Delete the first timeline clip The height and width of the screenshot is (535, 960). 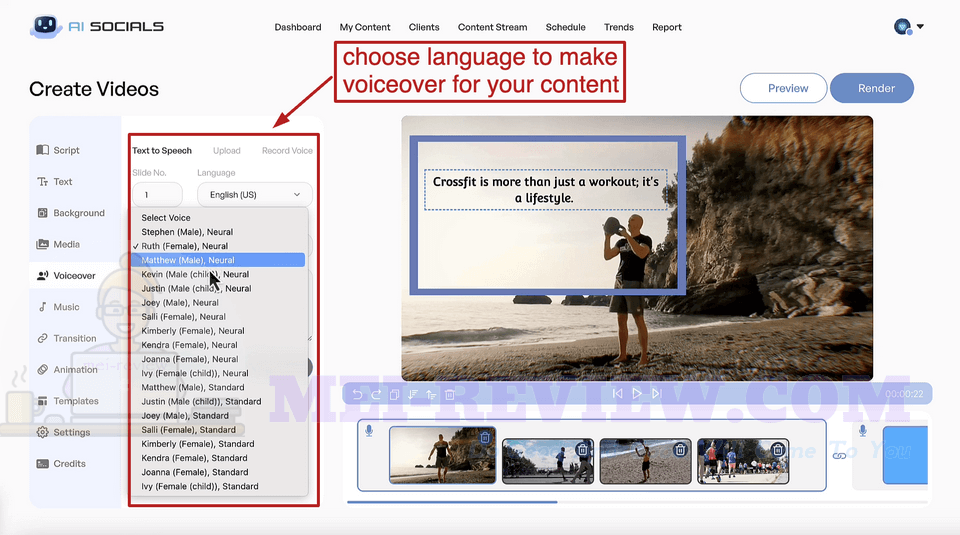click(x=485, y=437)
